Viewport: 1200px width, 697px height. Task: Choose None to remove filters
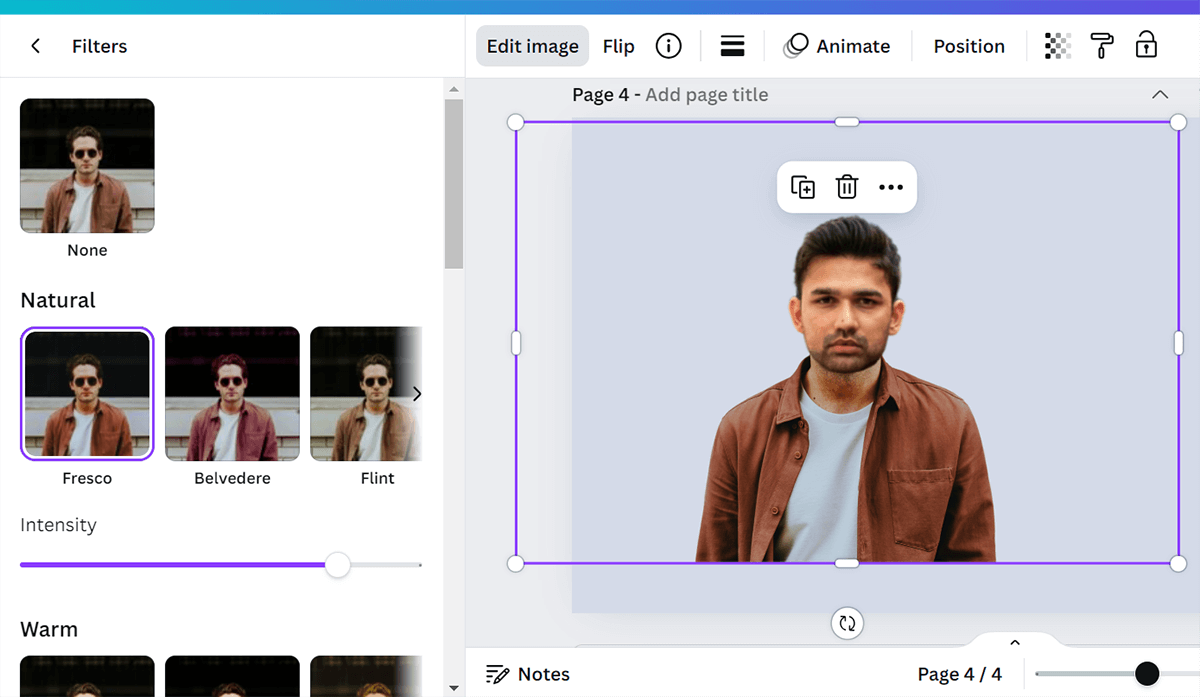pos(87,166)
